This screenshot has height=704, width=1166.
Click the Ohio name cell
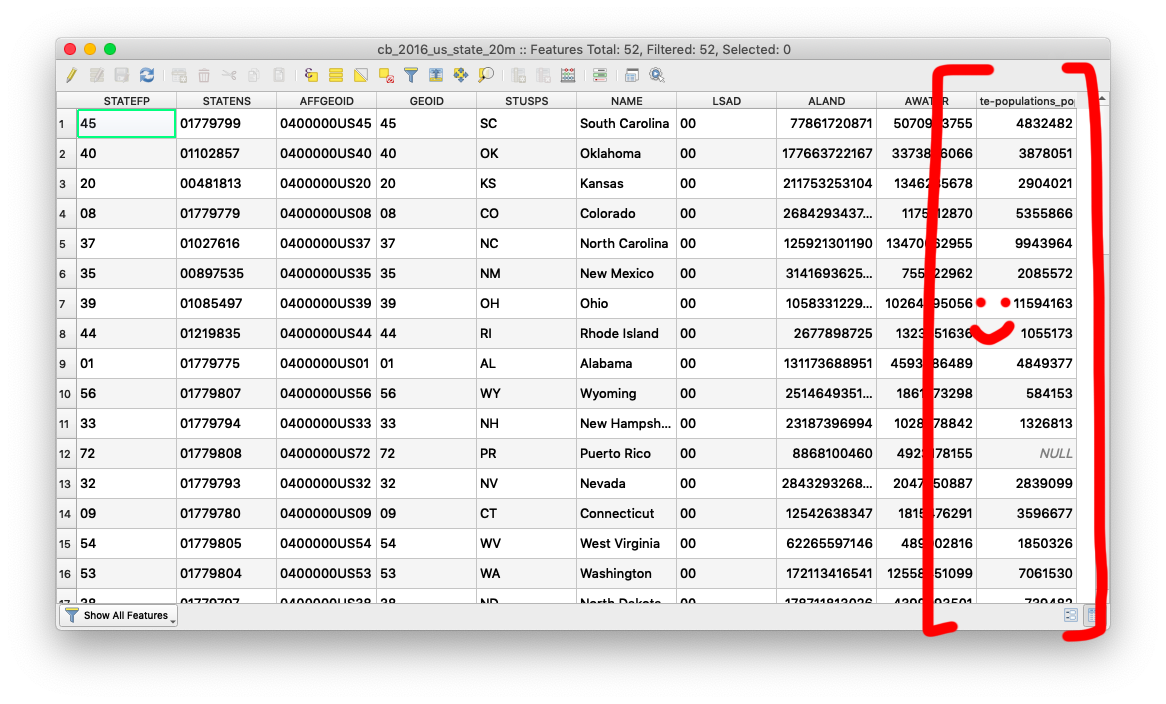pos(626,303)
